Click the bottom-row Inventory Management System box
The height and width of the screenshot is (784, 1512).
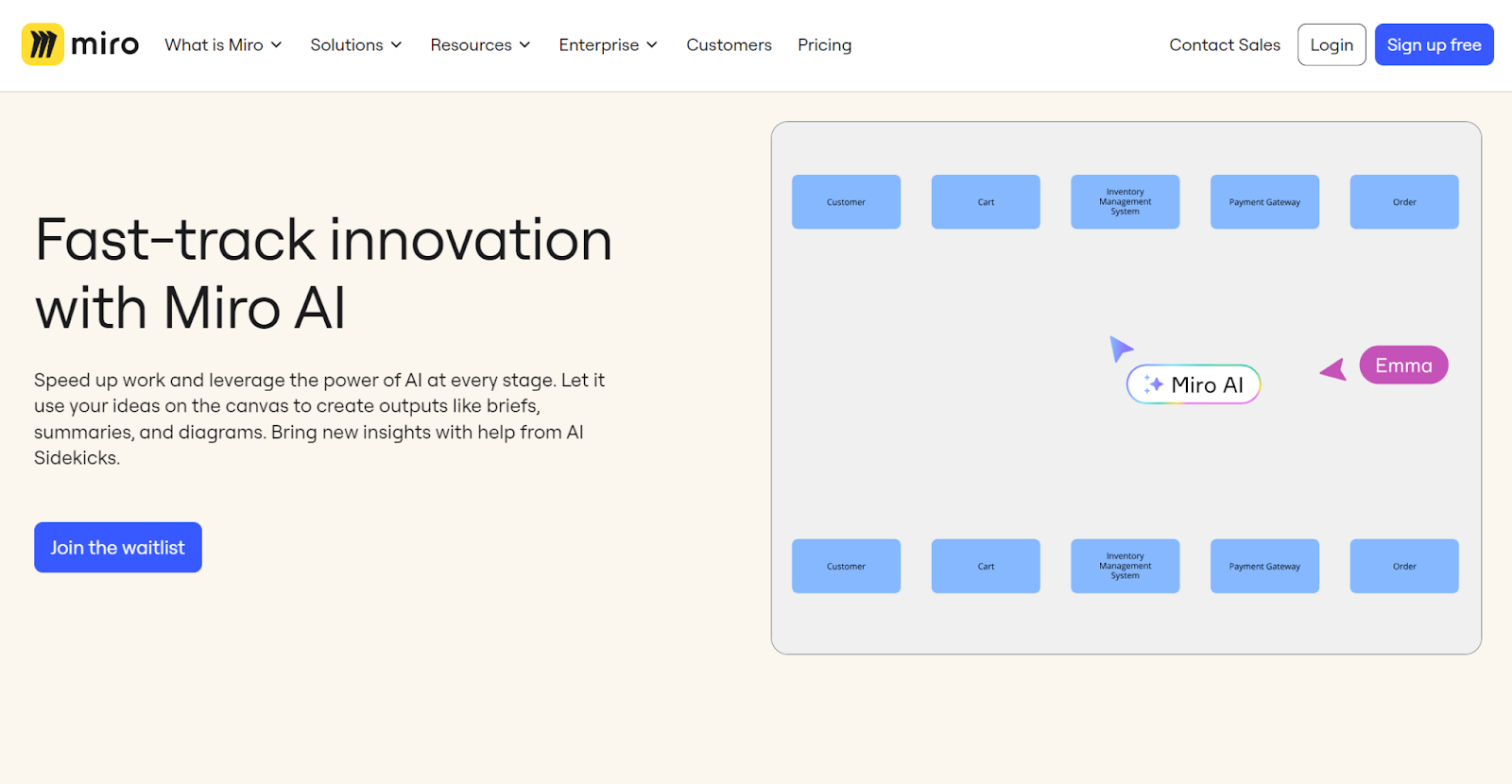(1125, 567)
